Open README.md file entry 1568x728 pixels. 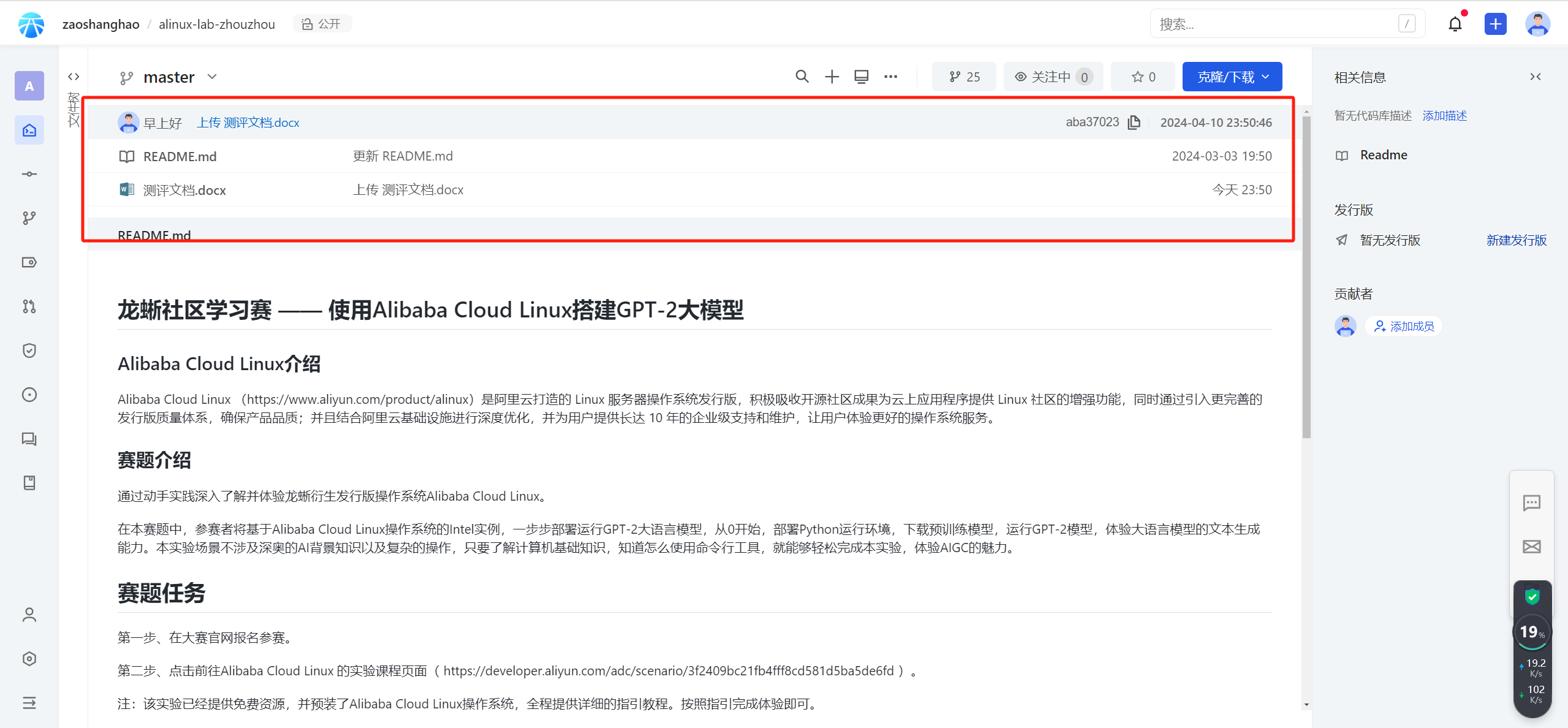pos(180,156)
